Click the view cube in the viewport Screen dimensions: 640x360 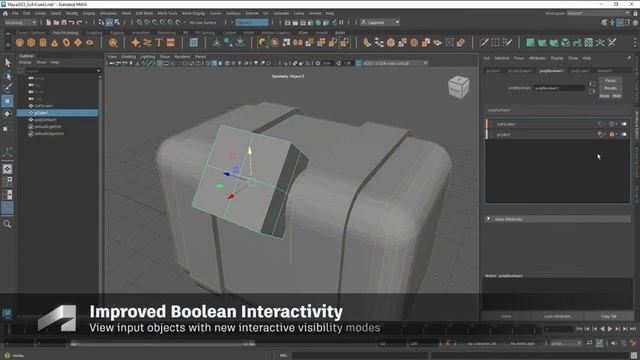[x=458, y=87]
